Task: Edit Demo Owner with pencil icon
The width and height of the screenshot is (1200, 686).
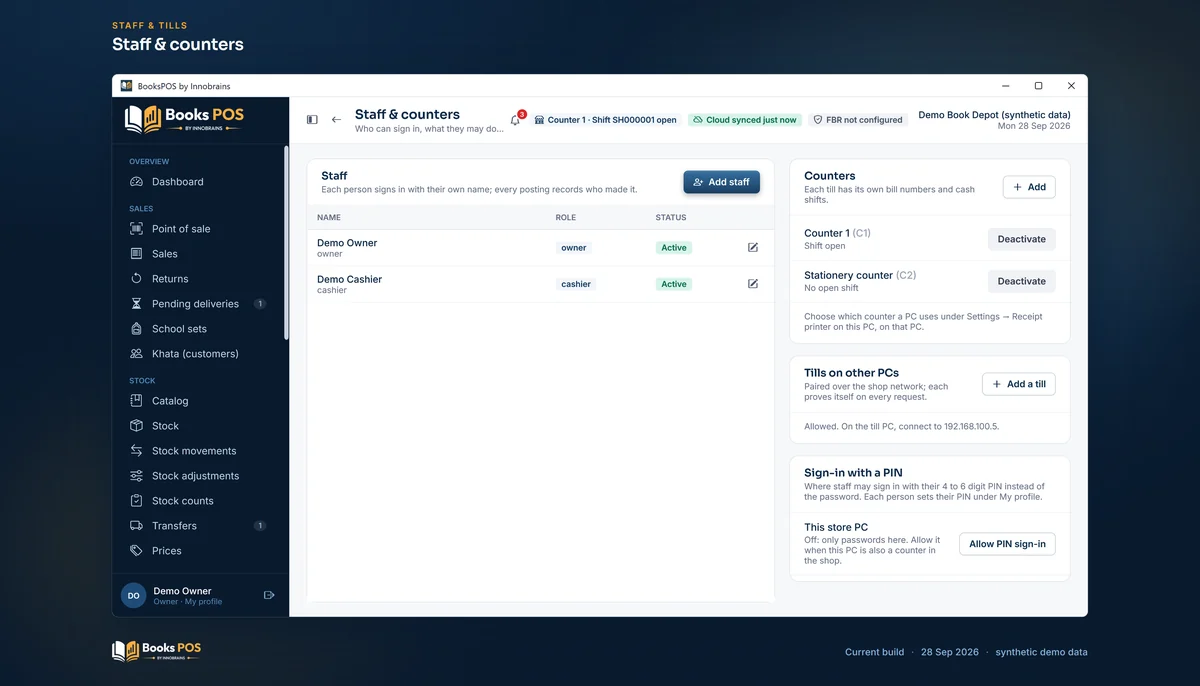Action: (x=753, y=248)
